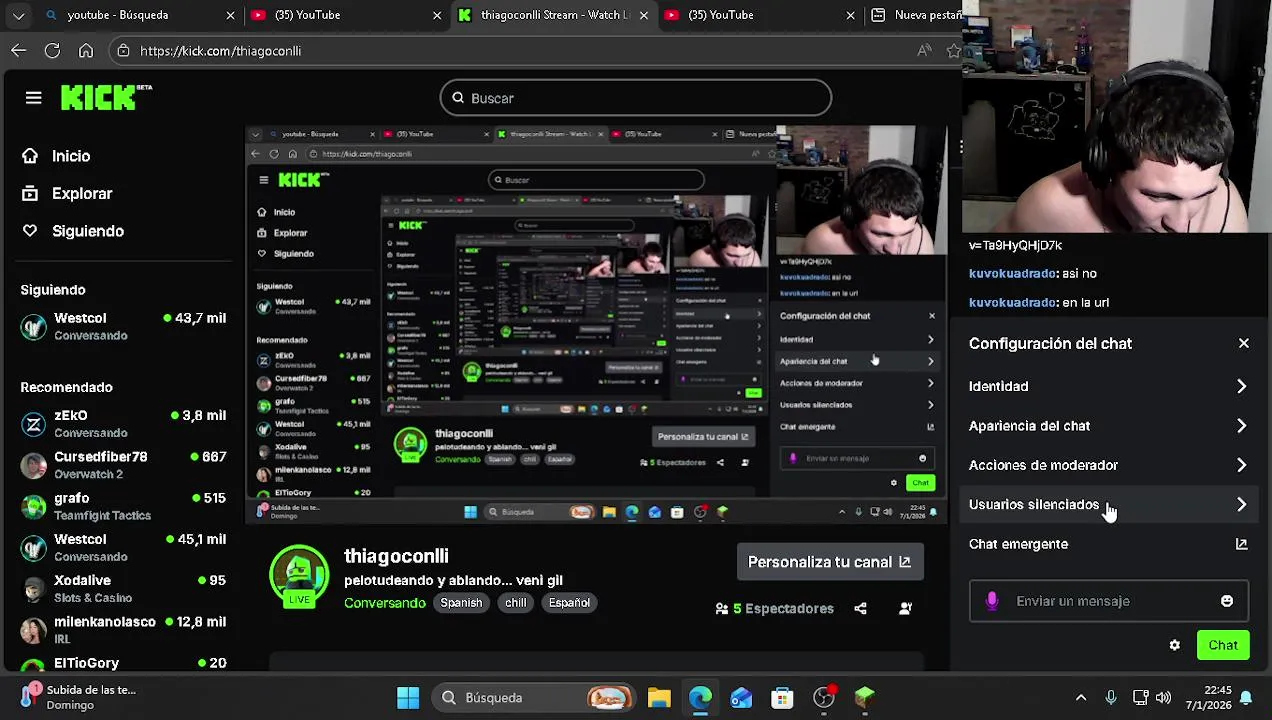Viewport: 1272px width, 720px height.
Task: Click the Spanish tag
Action: coord(461,603)
